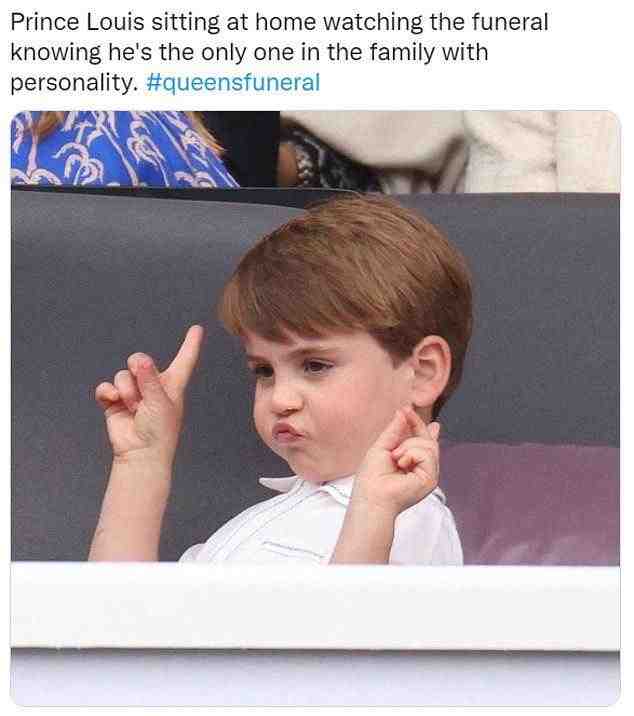Open the attached tweet photo
The width and height of the screenshot is (634, 716).
(315, 408)
